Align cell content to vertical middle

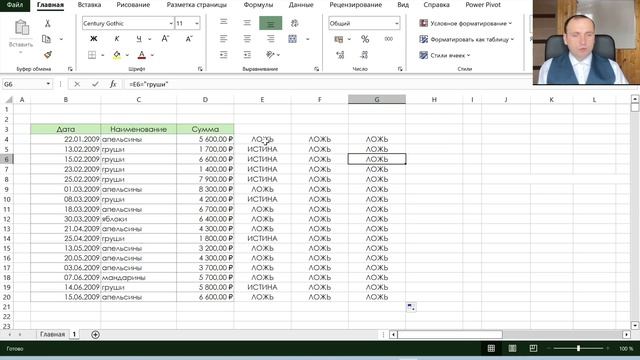pyautogui.click(x=247, y=23)
